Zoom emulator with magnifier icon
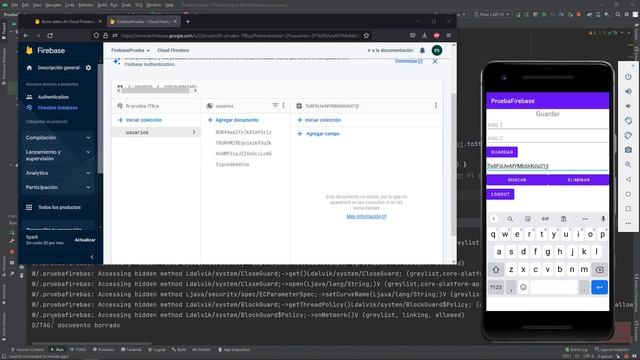Image resolution: width=640 pixels, height=360 pixels. coord(628,164)
